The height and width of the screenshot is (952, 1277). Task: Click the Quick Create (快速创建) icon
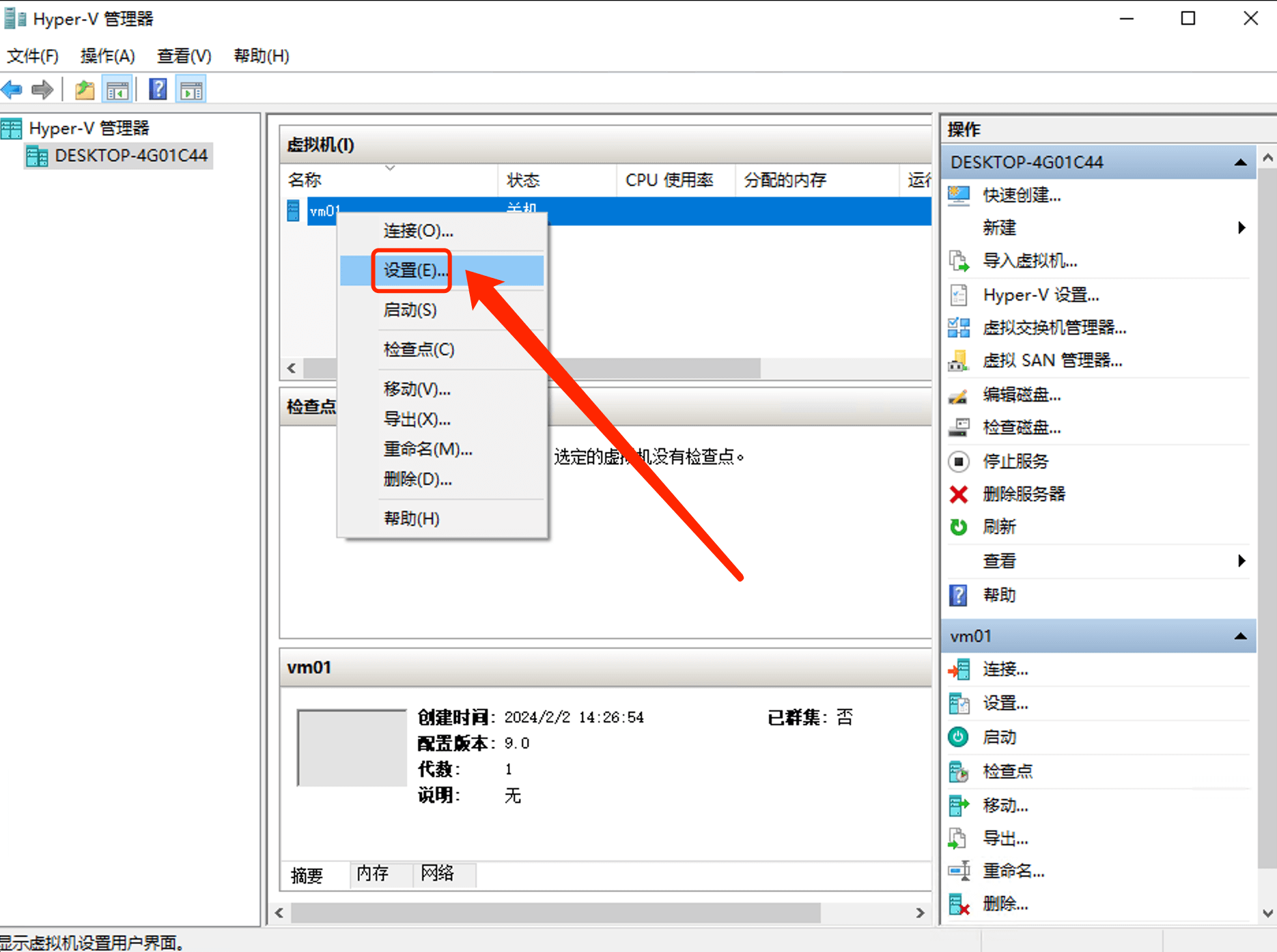click(x=959, y=195)
